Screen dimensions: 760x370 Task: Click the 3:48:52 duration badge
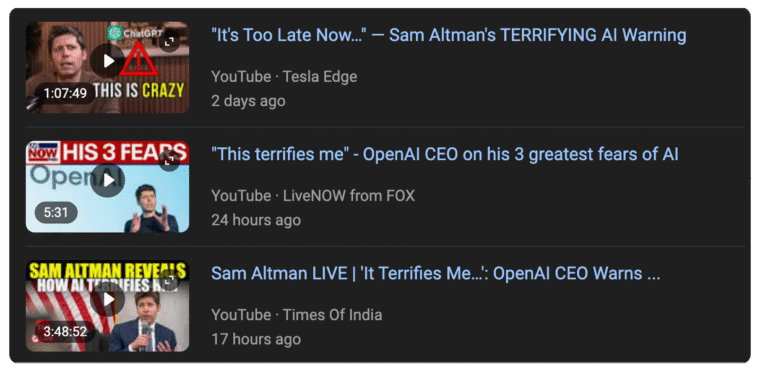pyautogui.click(x=65, y=332)
